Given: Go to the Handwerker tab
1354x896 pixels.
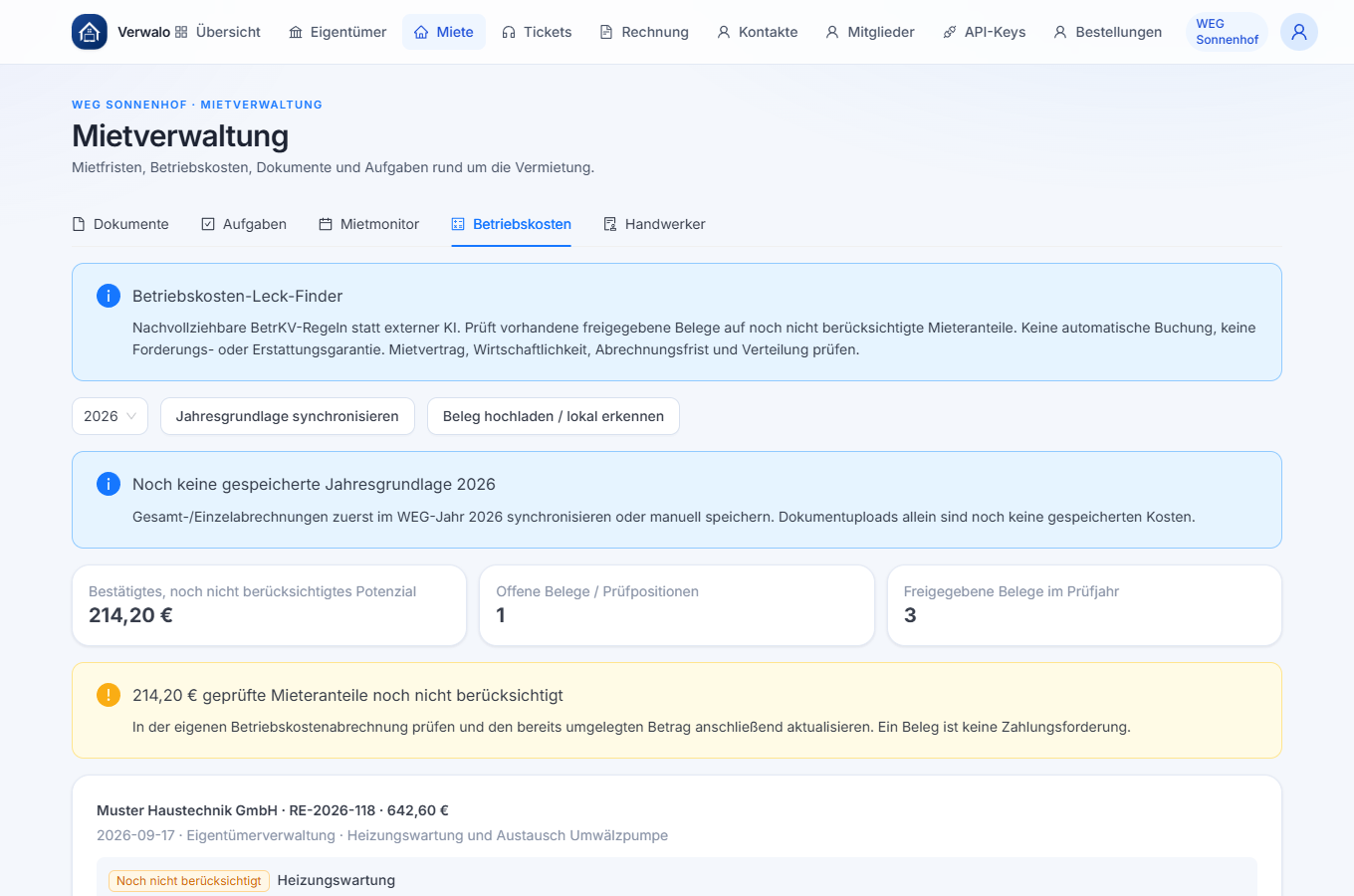Looking at the screenshot, I should tap(654, 224).
